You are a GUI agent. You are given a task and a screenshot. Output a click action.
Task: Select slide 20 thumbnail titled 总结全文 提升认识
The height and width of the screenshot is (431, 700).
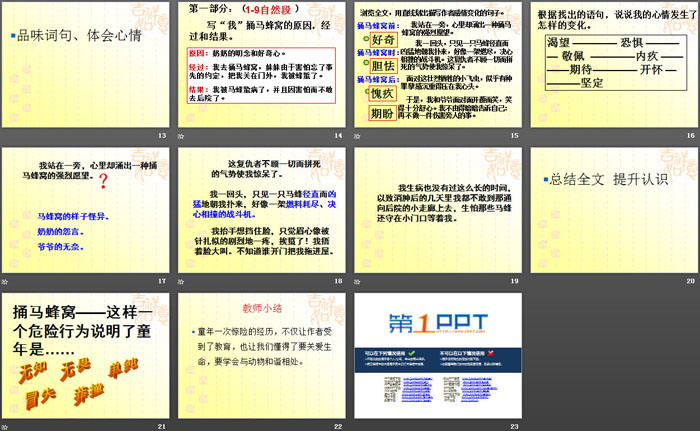(x=614, y=210)
